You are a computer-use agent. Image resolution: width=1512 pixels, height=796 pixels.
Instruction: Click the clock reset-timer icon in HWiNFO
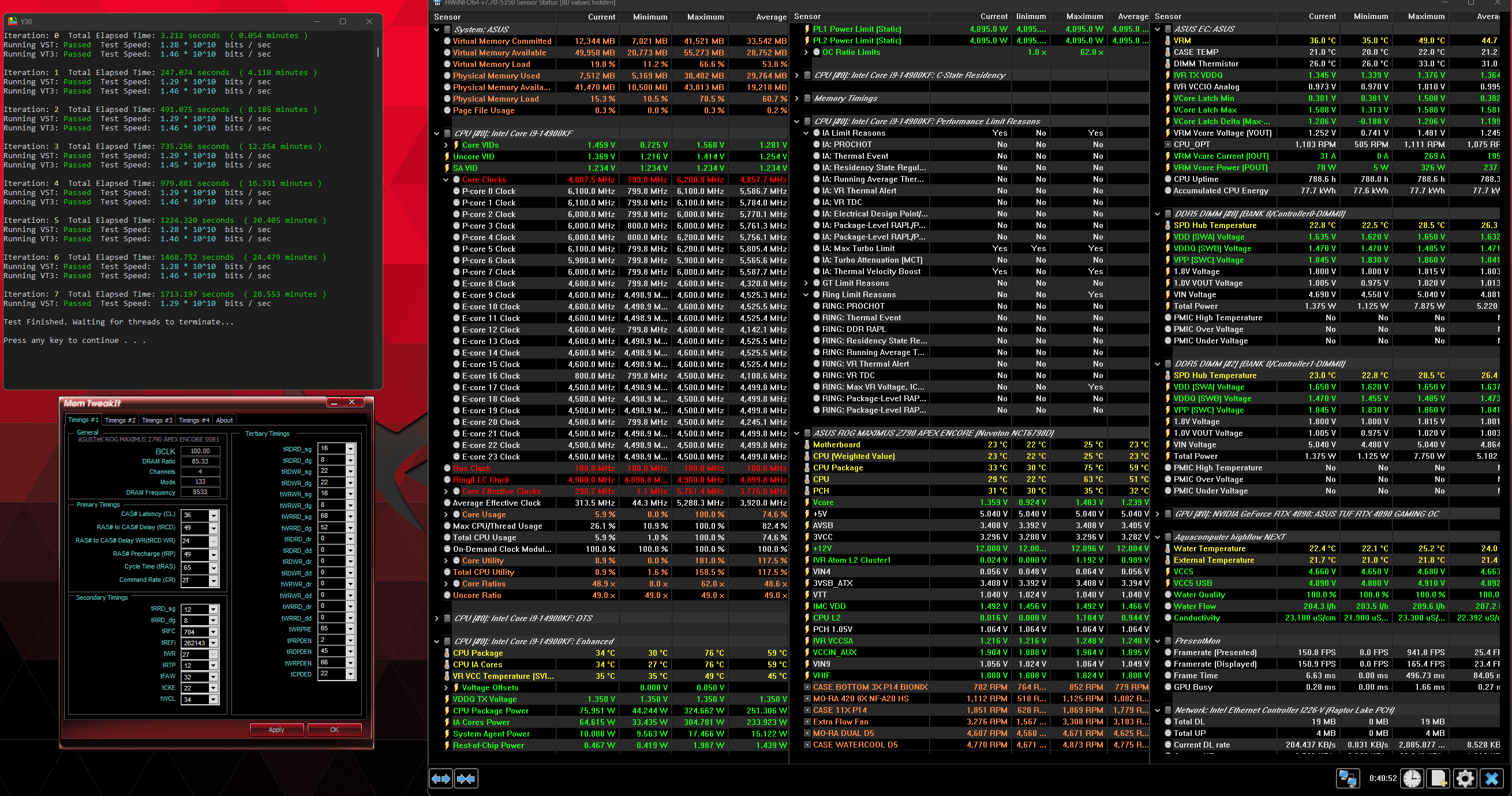point(1412,778)
